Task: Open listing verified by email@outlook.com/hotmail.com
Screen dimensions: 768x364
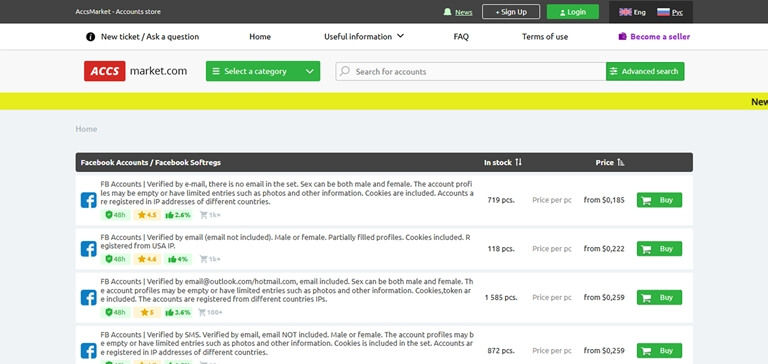Action: pos(287,290)
